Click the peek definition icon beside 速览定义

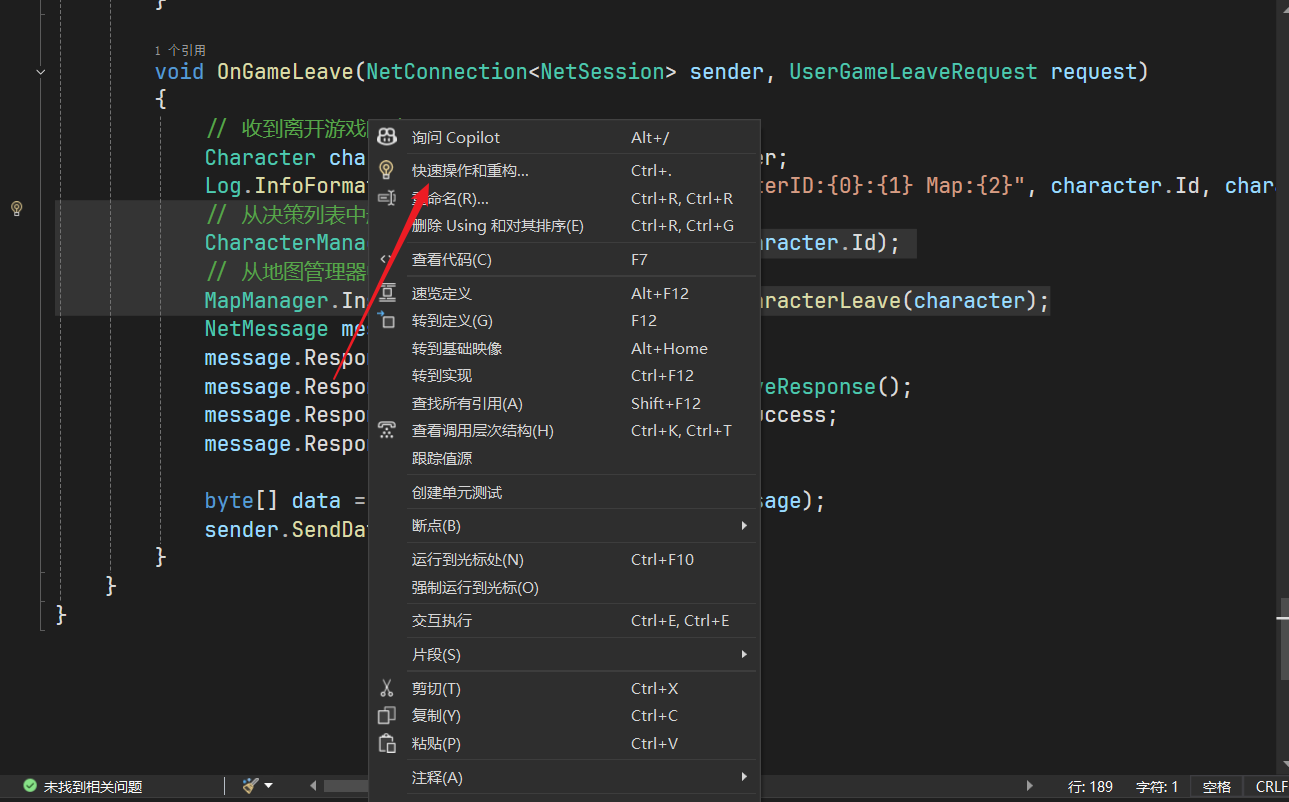[387, 293]
